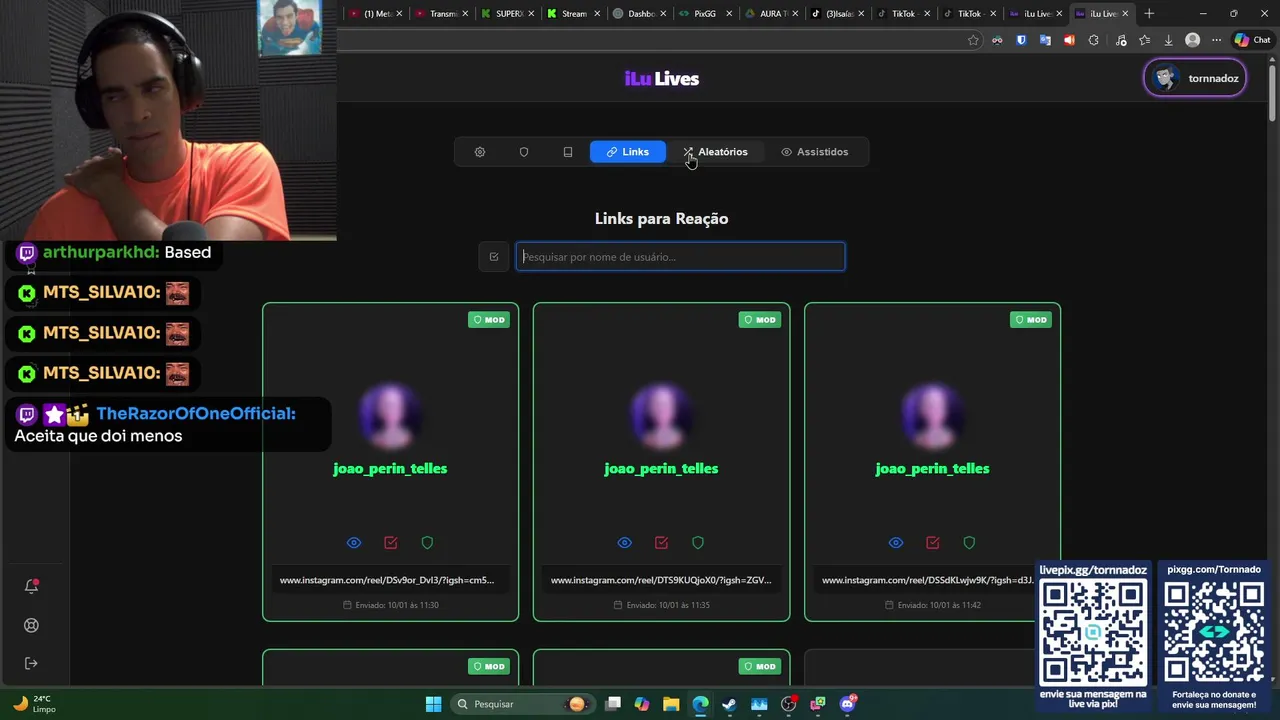The image size is (1280, 720).
Task: Check the red mark icon on the DTS9KUQjoX0 reel card
Action: pyautogui.click(x=662, y=543)
